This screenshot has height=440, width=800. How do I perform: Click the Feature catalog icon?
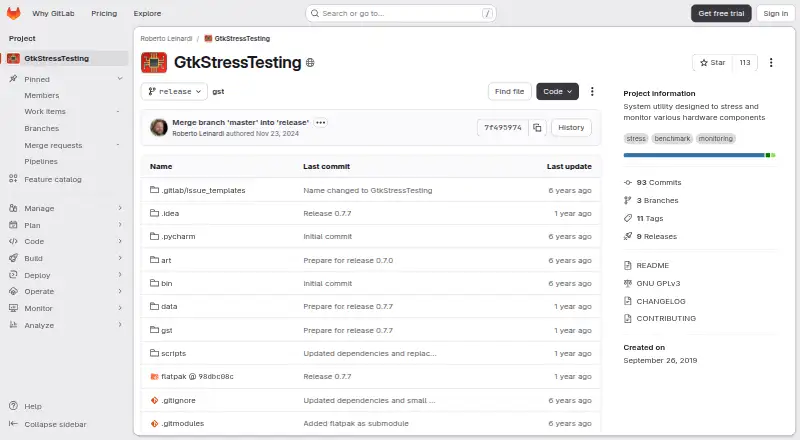13,179
